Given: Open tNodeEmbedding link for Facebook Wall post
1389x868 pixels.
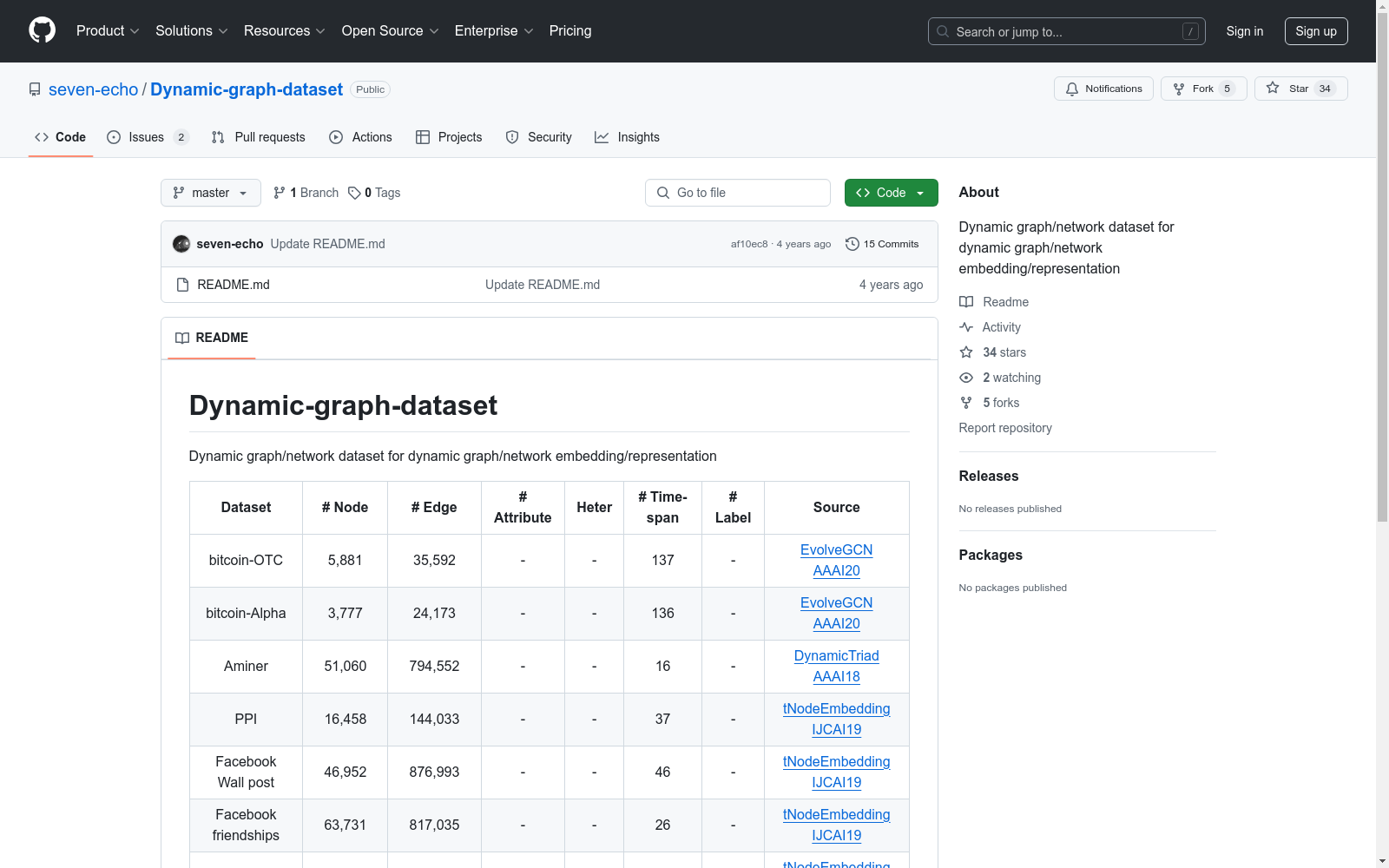Looking at the screenshot, I should 837,773.
